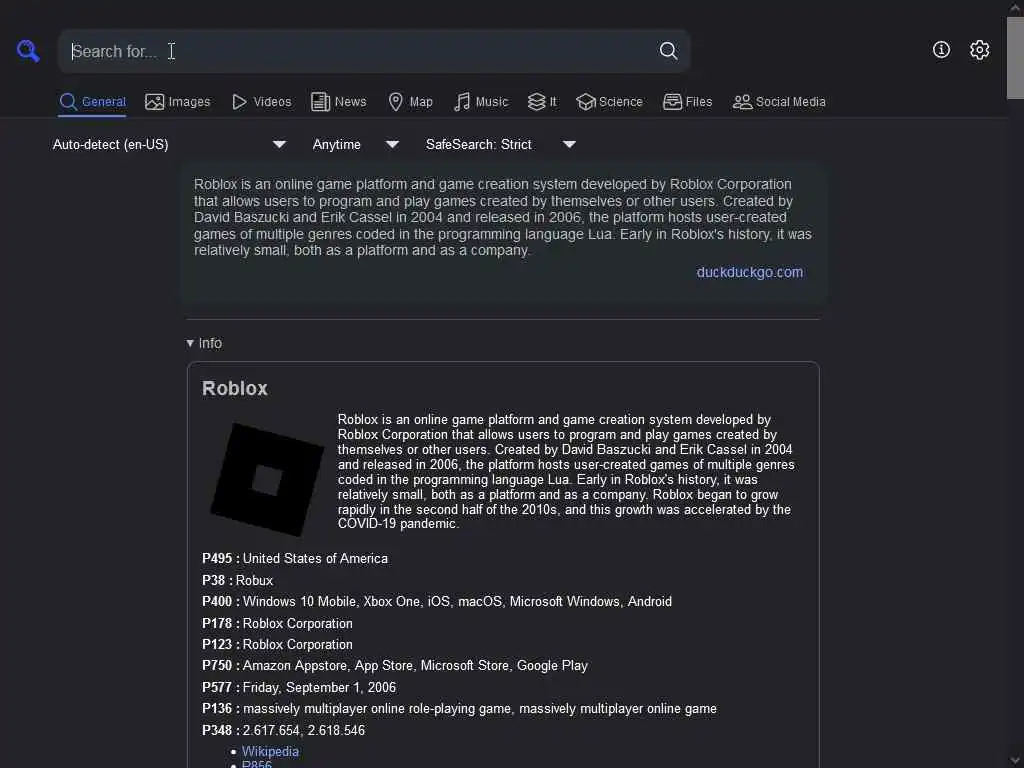Switch to the Science tab label

coord(620,102)
